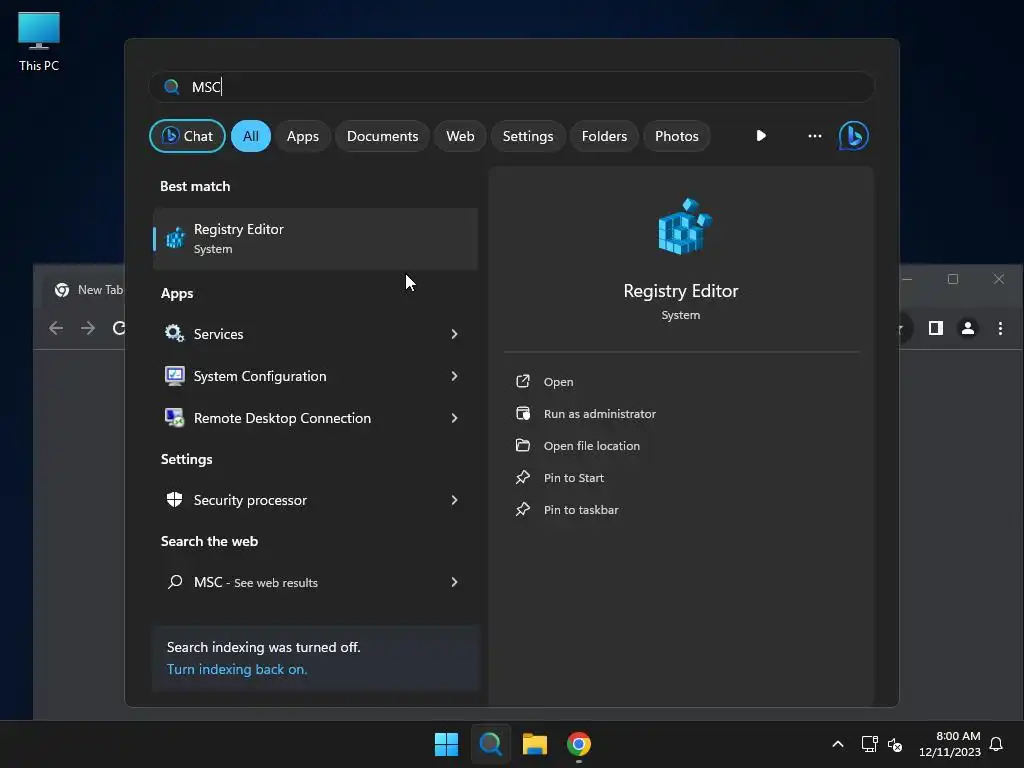Viewport: 1024px width, 768px height.
Task: Open the Windows Start button
Action: (x=447, y=744)
